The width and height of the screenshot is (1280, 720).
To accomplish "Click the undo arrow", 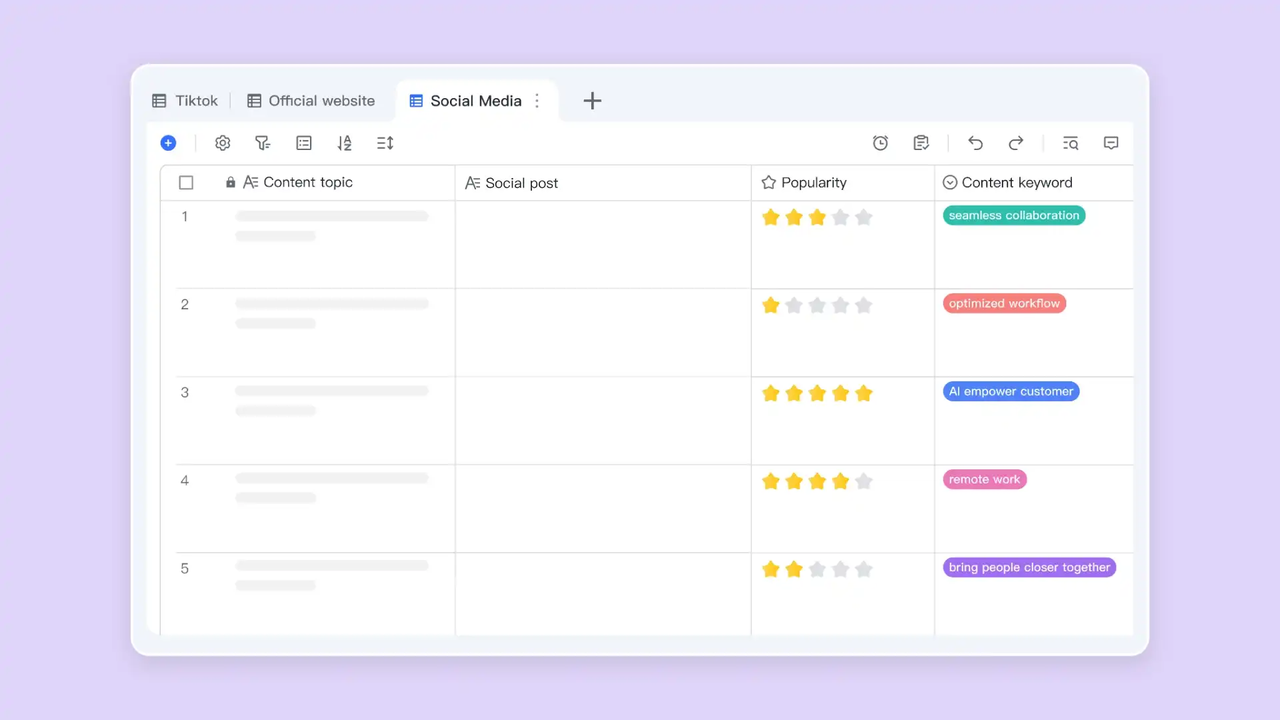I will pos(975,143).
